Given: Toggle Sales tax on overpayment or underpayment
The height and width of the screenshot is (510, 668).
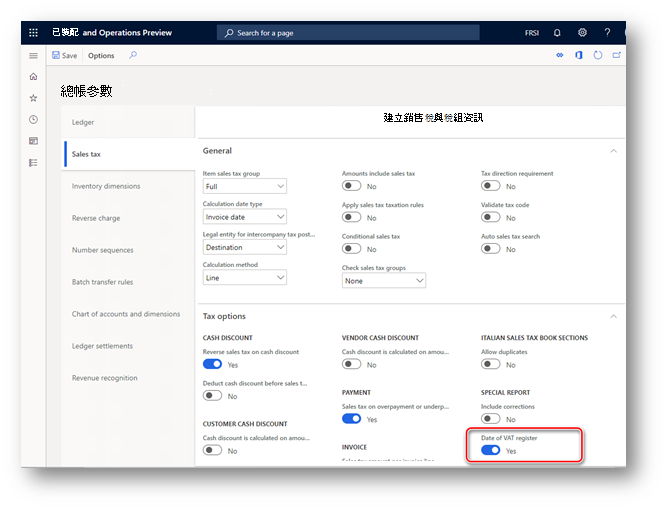Looking at the screenshot, I should [351, 419].
